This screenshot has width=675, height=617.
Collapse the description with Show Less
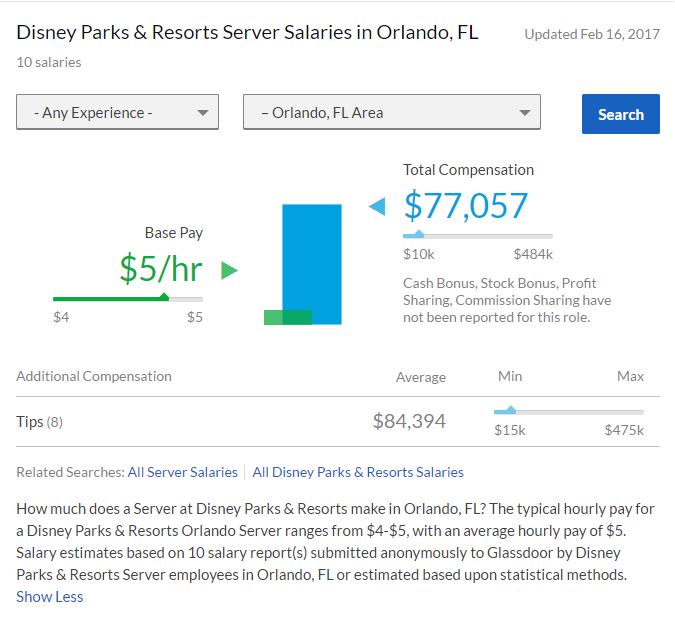coord(50,597)
